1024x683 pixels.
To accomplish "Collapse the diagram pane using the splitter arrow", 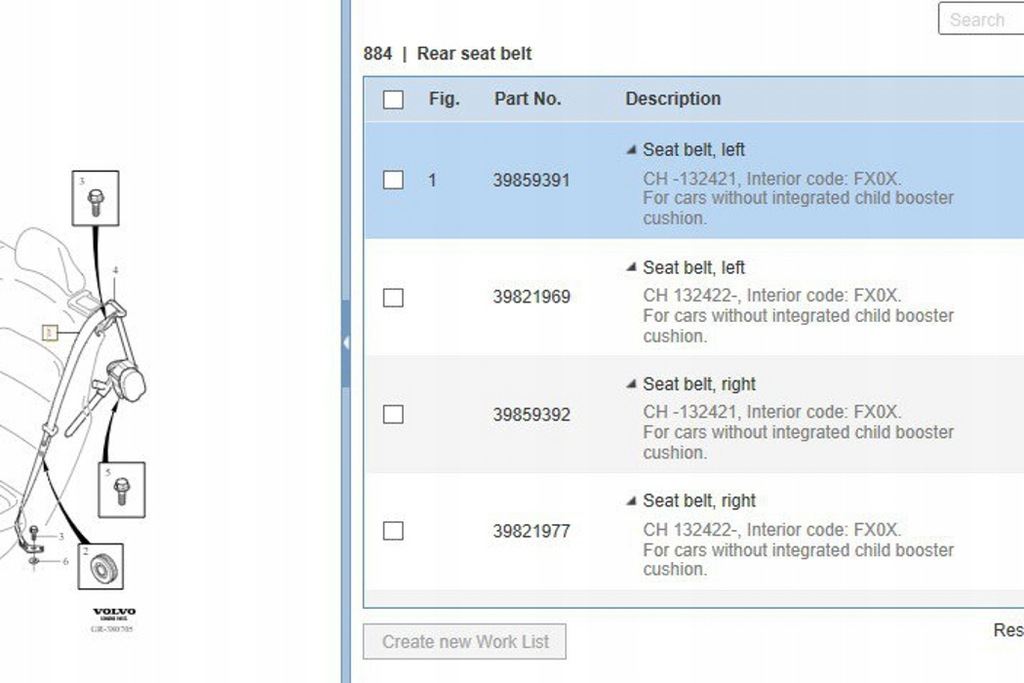I will coord(345,343).
